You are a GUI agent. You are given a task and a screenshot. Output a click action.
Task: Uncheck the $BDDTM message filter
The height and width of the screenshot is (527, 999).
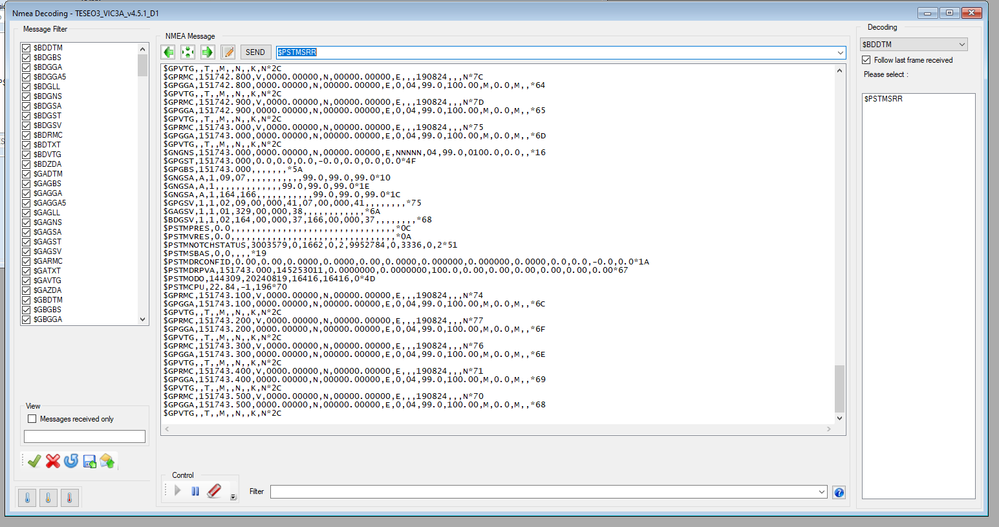pos(26,48)
